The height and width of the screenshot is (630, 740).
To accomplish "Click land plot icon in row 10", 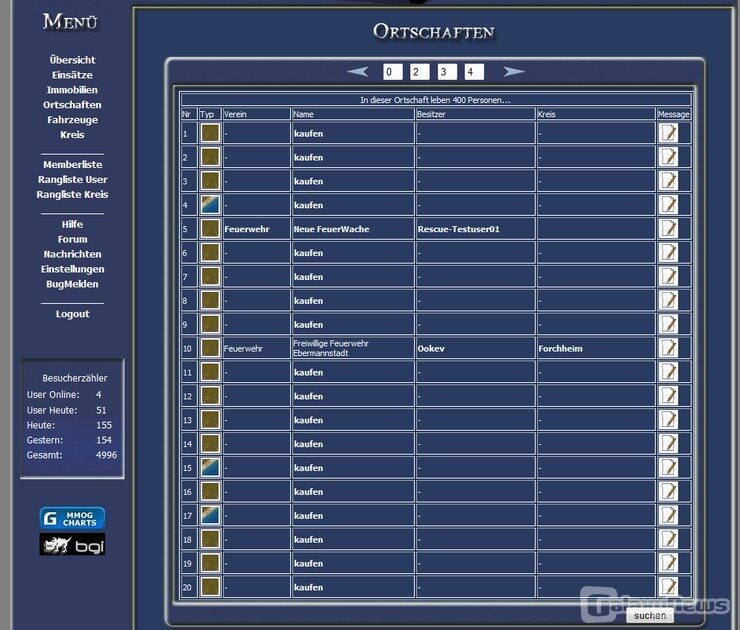I will 210,348.
